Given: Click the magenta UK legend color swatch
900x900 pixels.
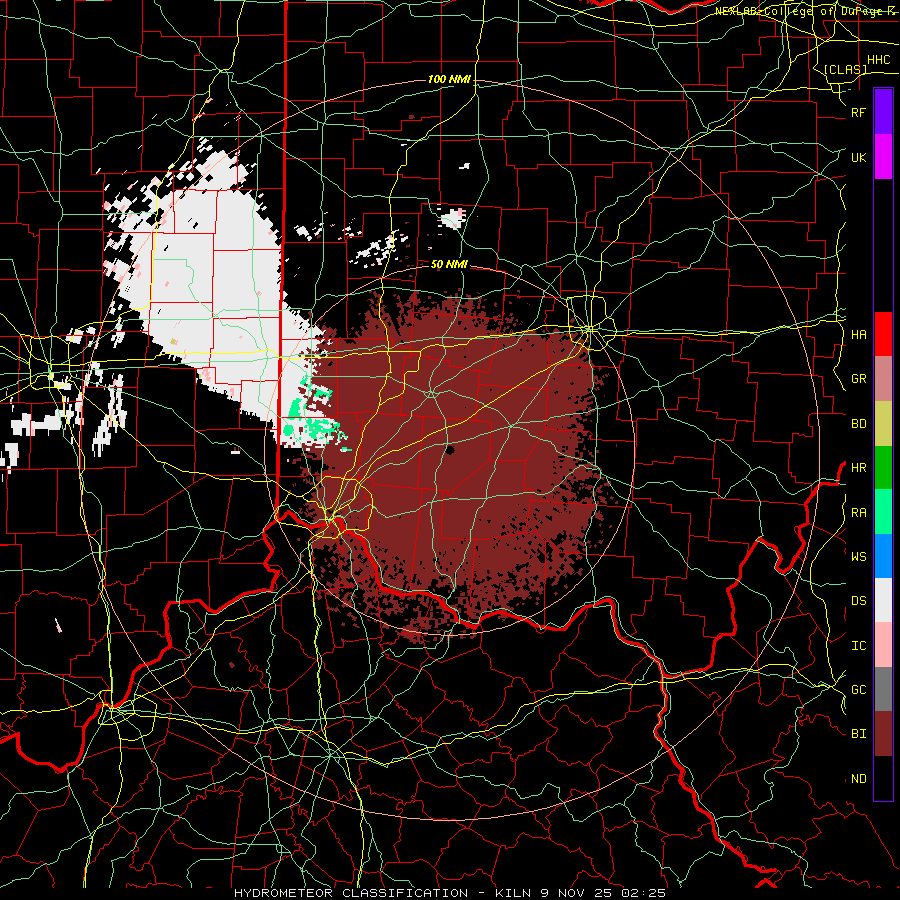Looking at the screenshot, I should click(883, 157).
